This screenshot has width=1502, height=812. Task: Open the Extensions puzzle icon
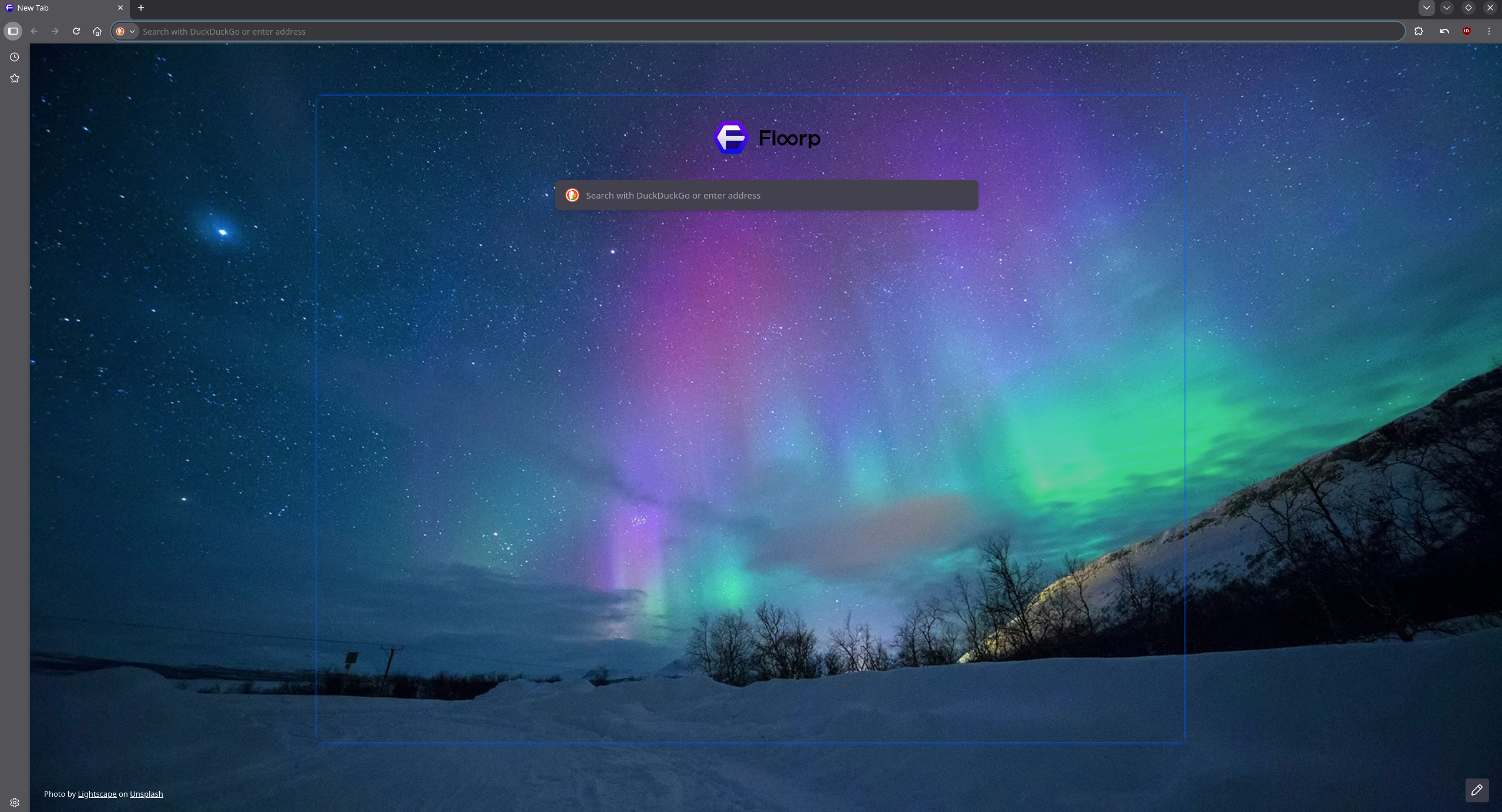coord(1419,31)
